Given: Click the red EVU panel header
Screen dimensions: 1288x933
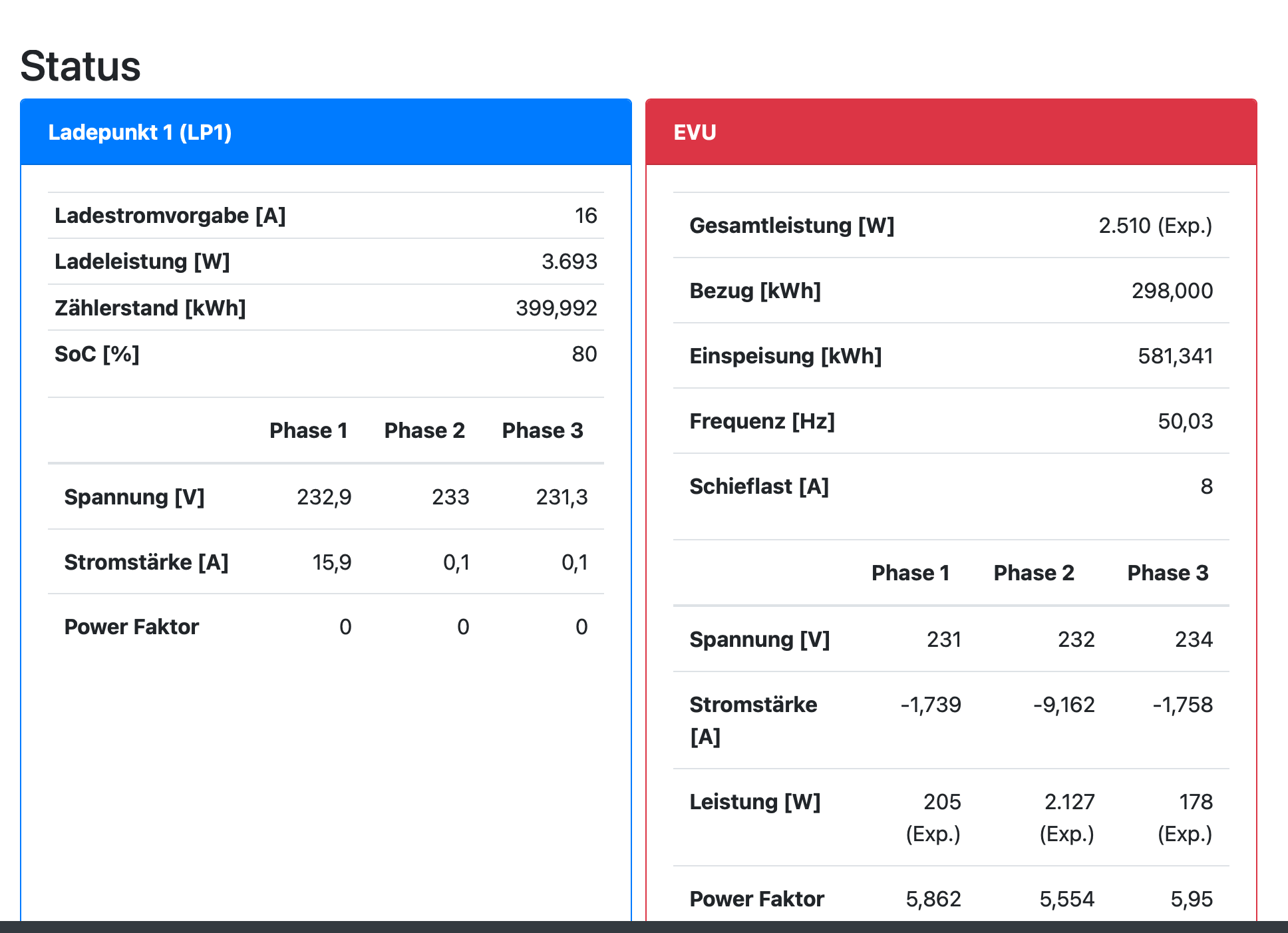Looking at the screenshot, I should click(695, 132).
